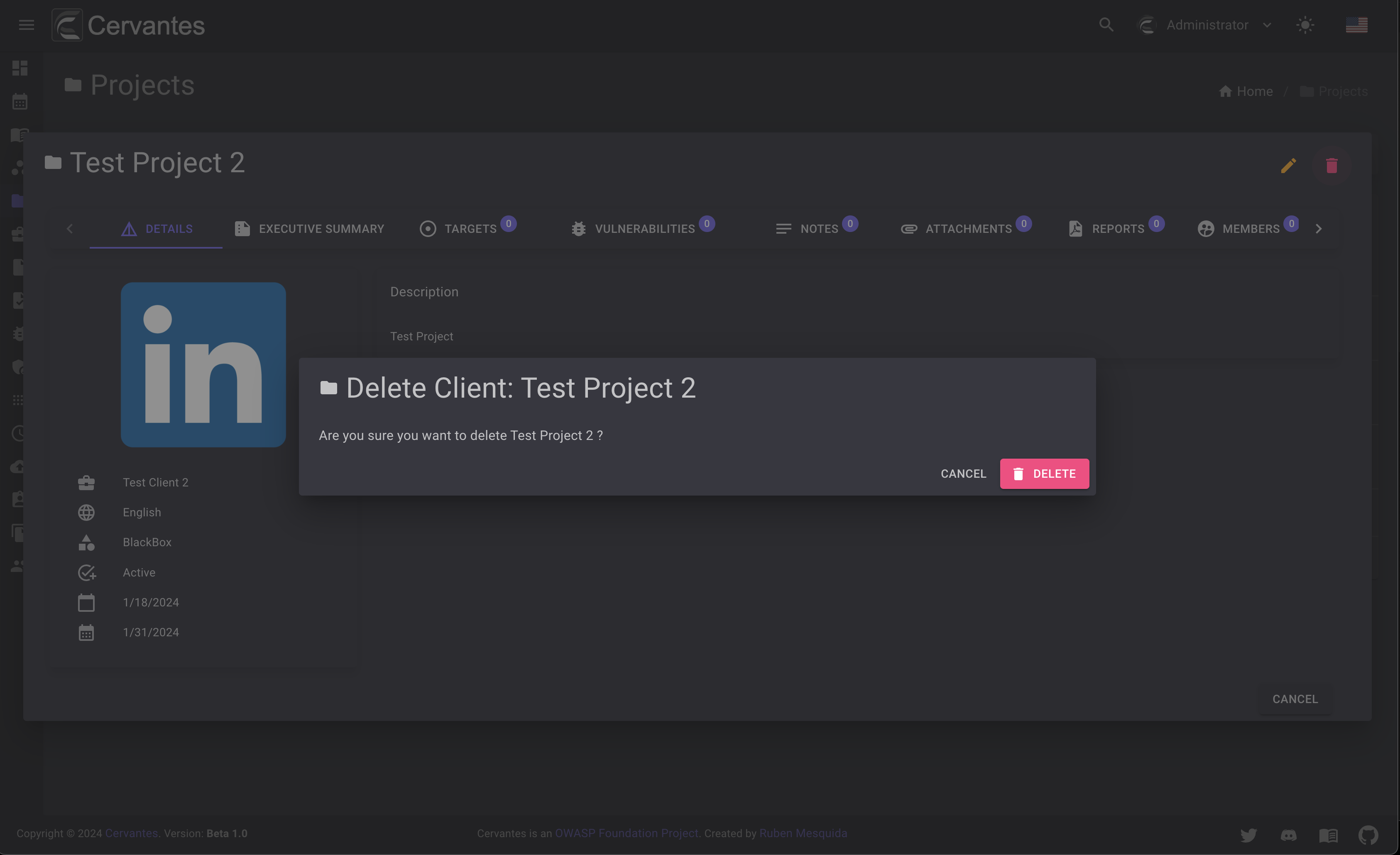Open the Members tab
The height and width of the screenshot is (855, 1400).
(1248, 228)
